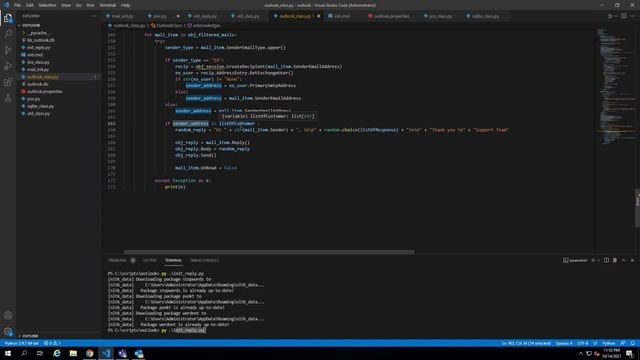Open Outlook from taskbar

point(139,353)
